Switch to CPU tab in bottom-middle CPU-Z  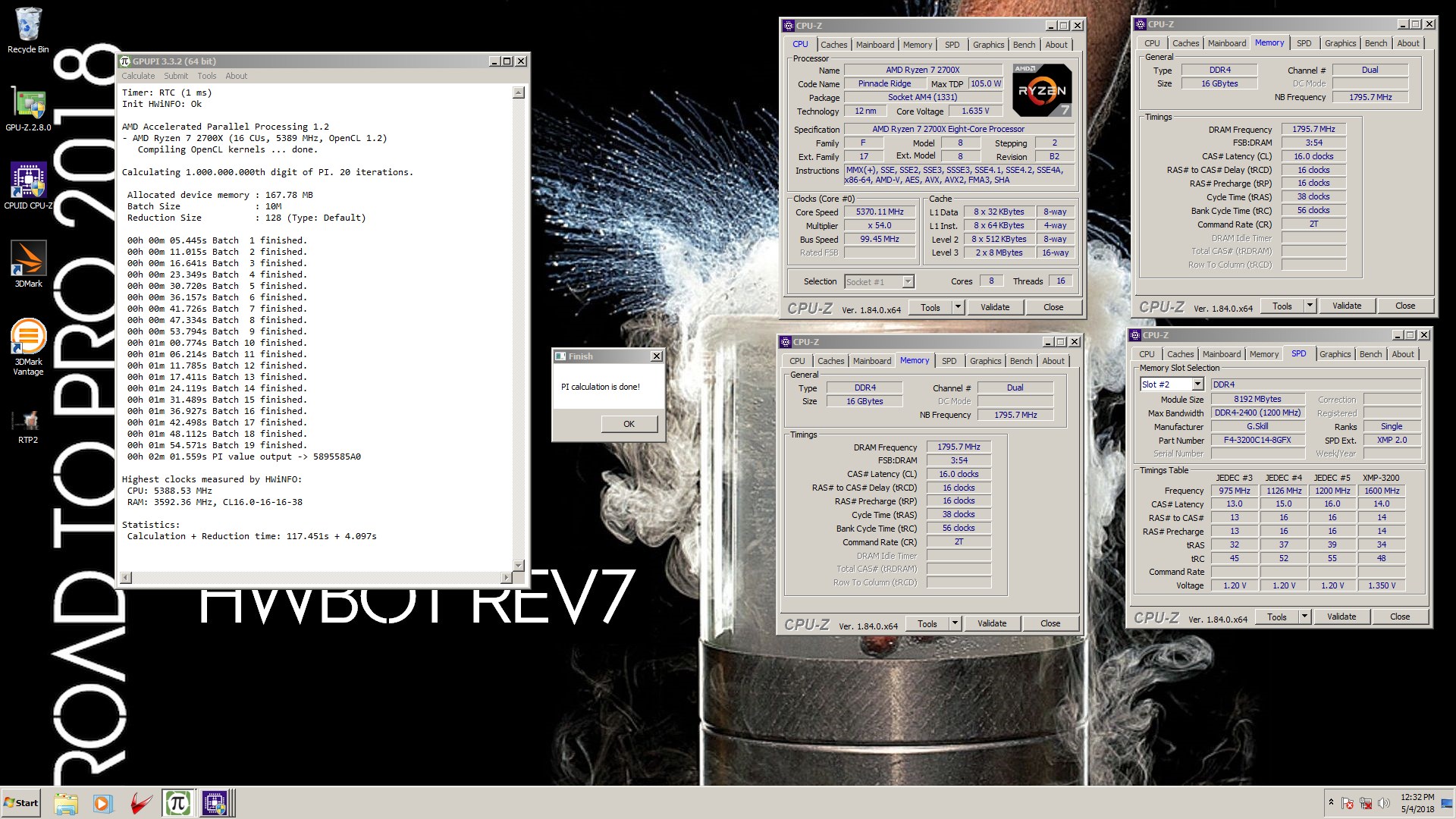pyautogui.click(x=797, y=361)
